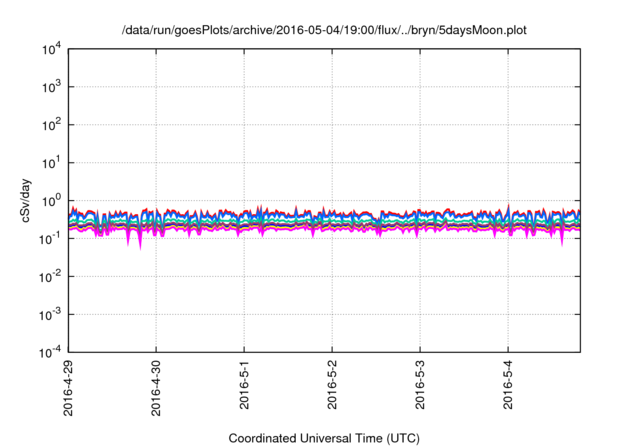Click the 10^4 y-axis tick label

click(x=51, y=49)
